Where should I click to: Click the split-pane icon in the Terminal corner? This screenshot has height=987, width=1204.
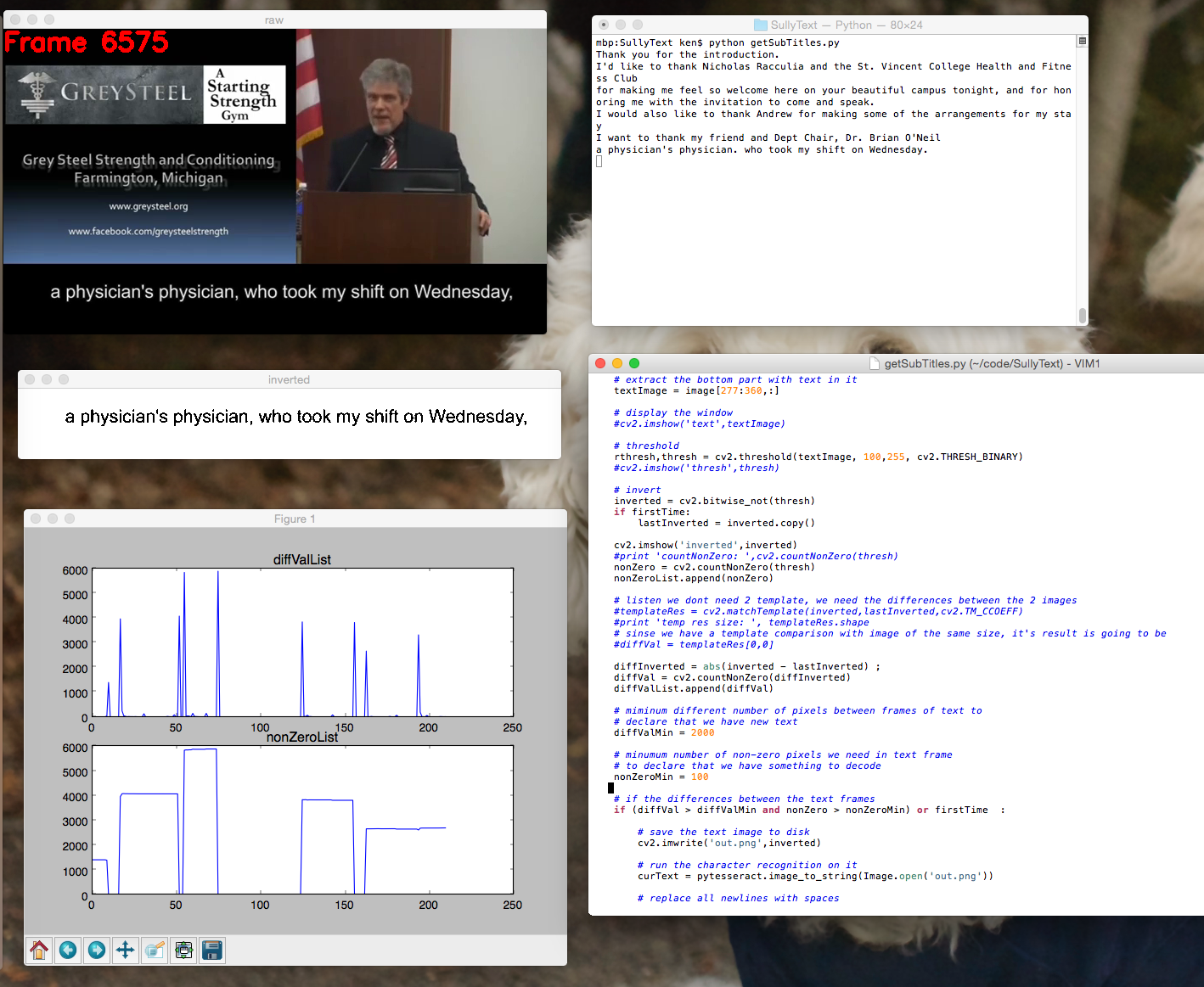point(1082,41)
